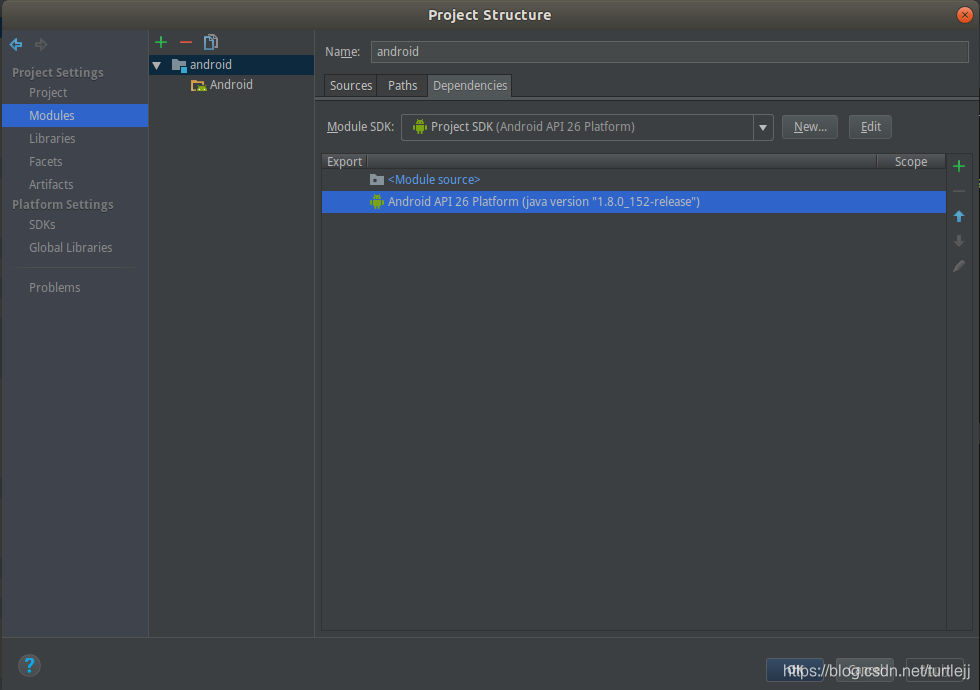Add a new module with green plus

coord(161,42)
